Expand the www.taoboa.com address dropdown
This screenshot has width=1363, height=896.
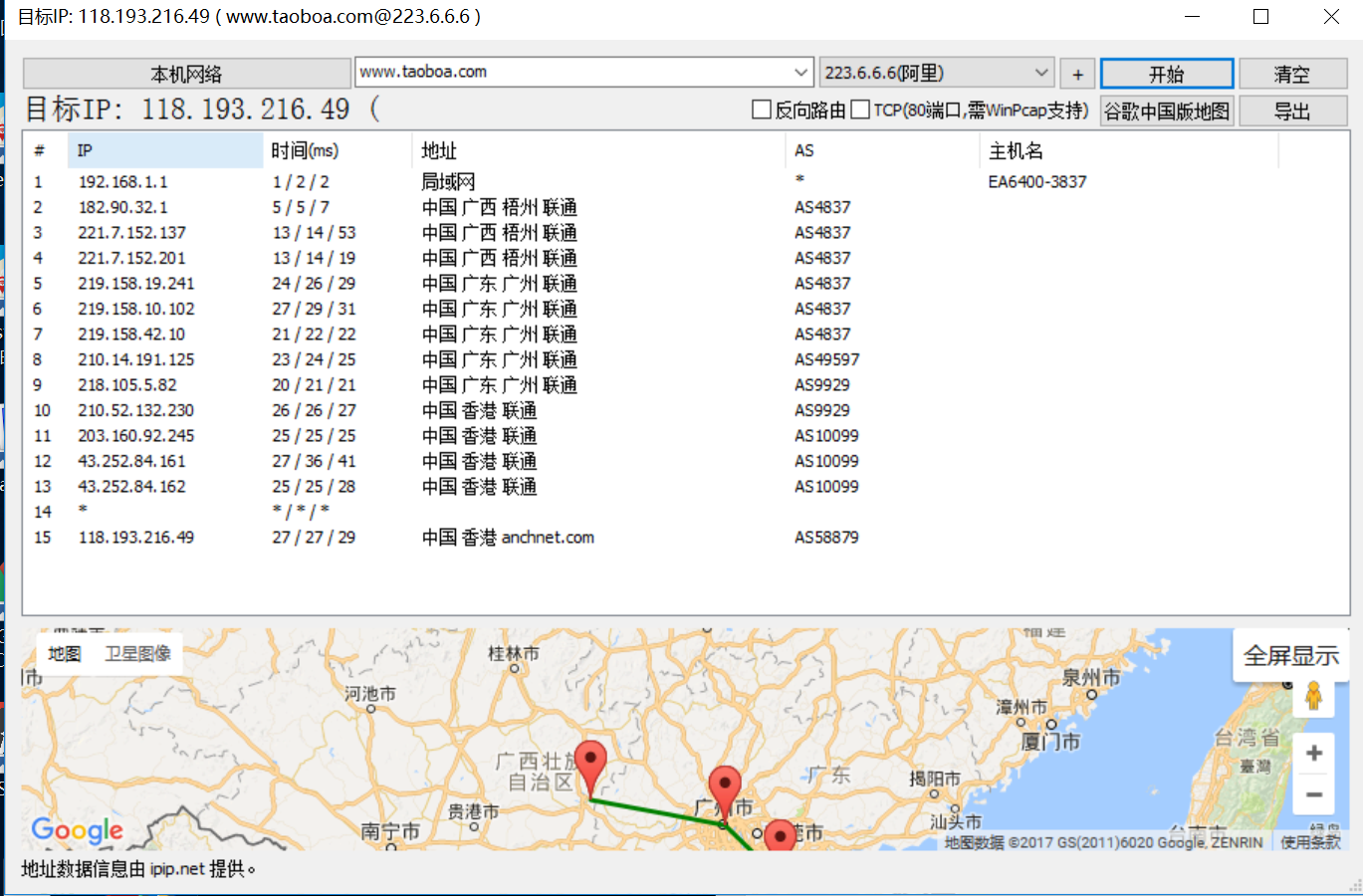pyautogui.click(x=800, y=73)
